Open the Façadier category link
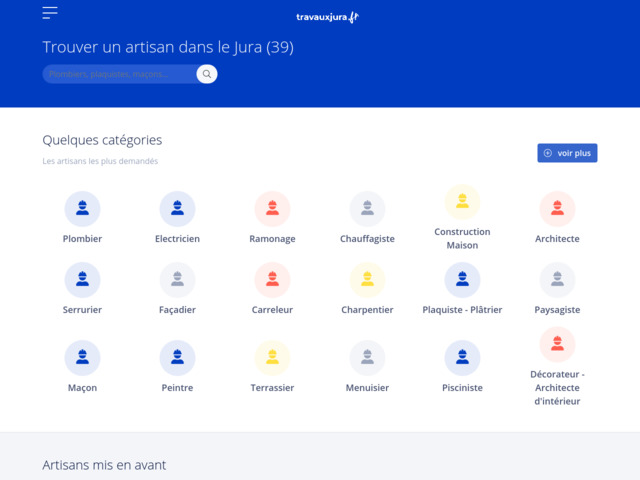 pyautogui.click(x=177, y=310)
